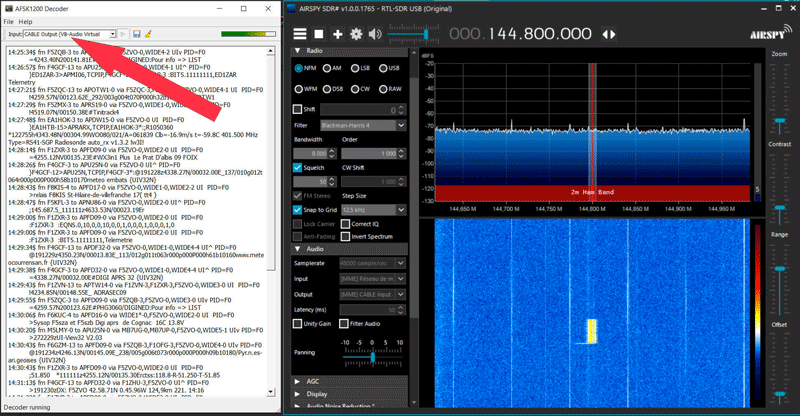Adjust the Offset slider
Screen dimensions: 800x416
[x=780, y=395]
